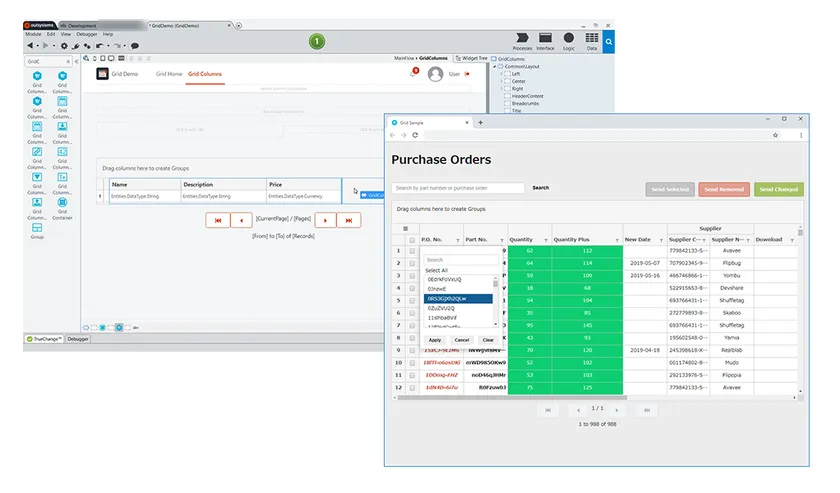This screenshot has width=840, height=493.
Task: Toggle the header select-all checkbox
Action: click(x=412, y=240)
